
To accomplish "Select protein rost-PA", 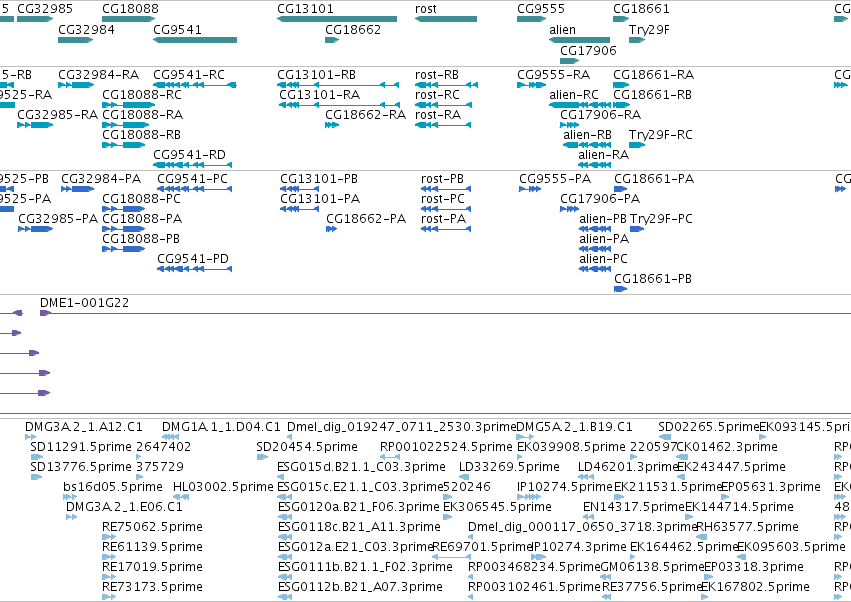I will pyautogui.click(x=446, y=229).
